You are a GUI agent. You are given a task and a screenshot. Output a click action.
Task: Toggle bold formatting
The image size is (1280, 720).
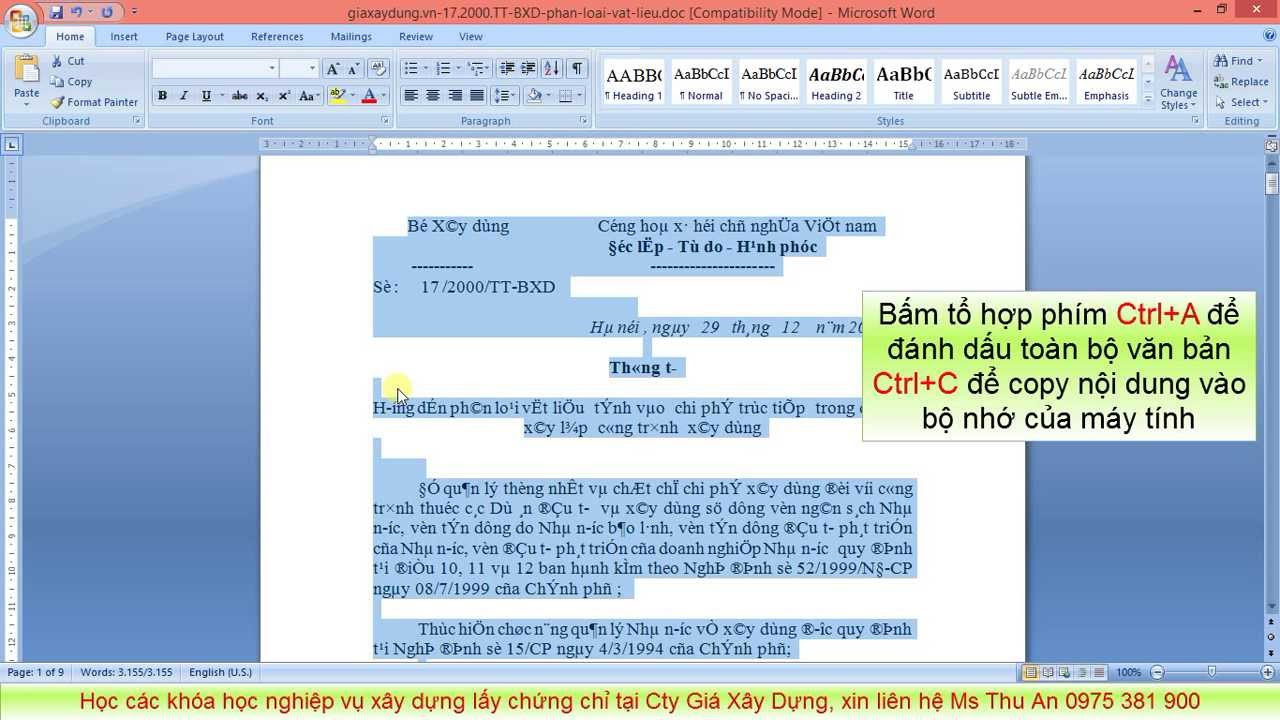[x=162, y=96]
